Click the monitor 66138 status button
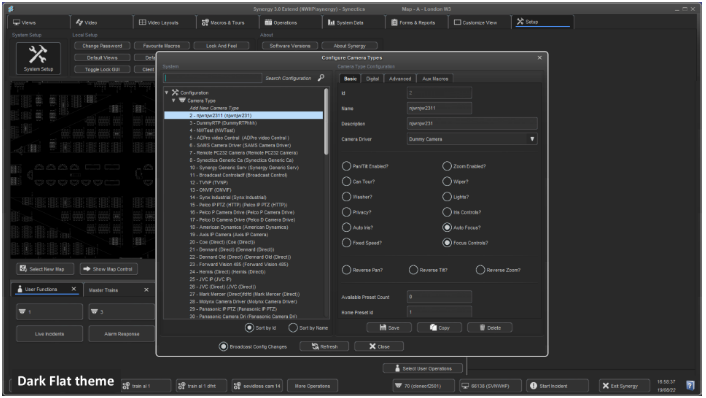This screenshot has width=706, height=398. [490, 386]
